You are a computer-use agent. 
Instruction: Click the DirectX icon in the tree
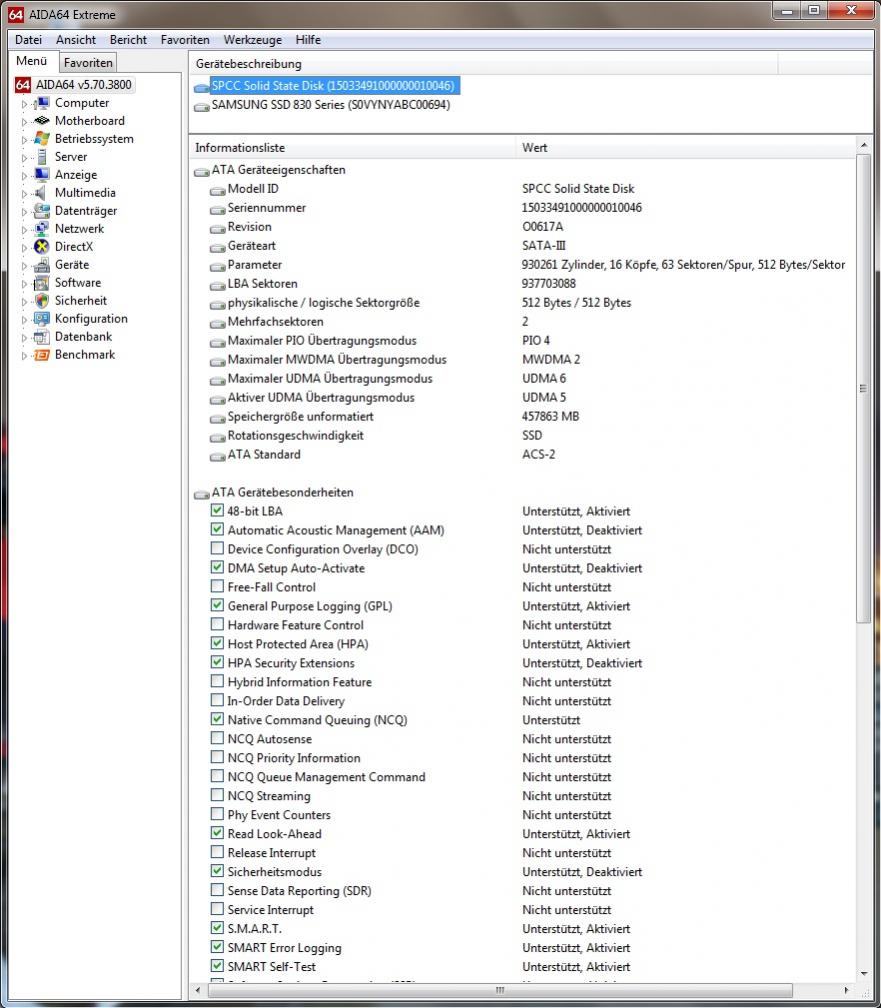click(x=42, y=247)
